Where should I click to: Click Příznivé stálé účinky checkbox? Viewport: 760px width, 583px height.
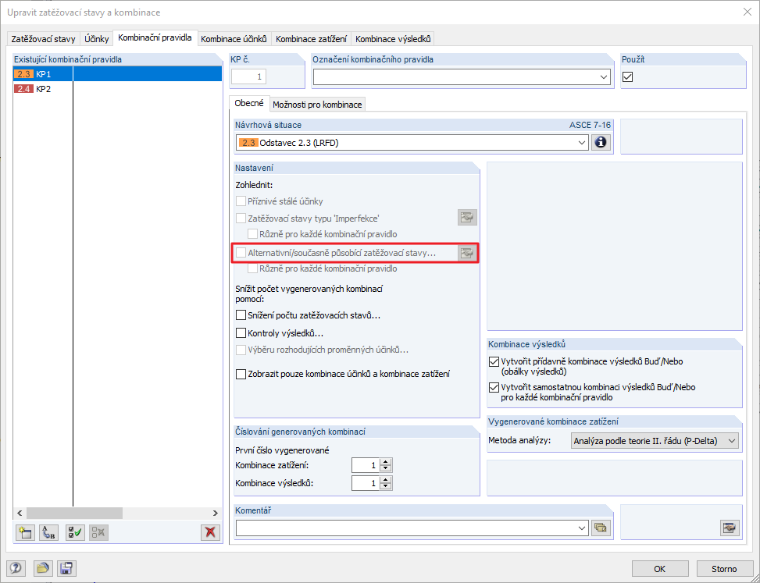(x=241, y=201)
